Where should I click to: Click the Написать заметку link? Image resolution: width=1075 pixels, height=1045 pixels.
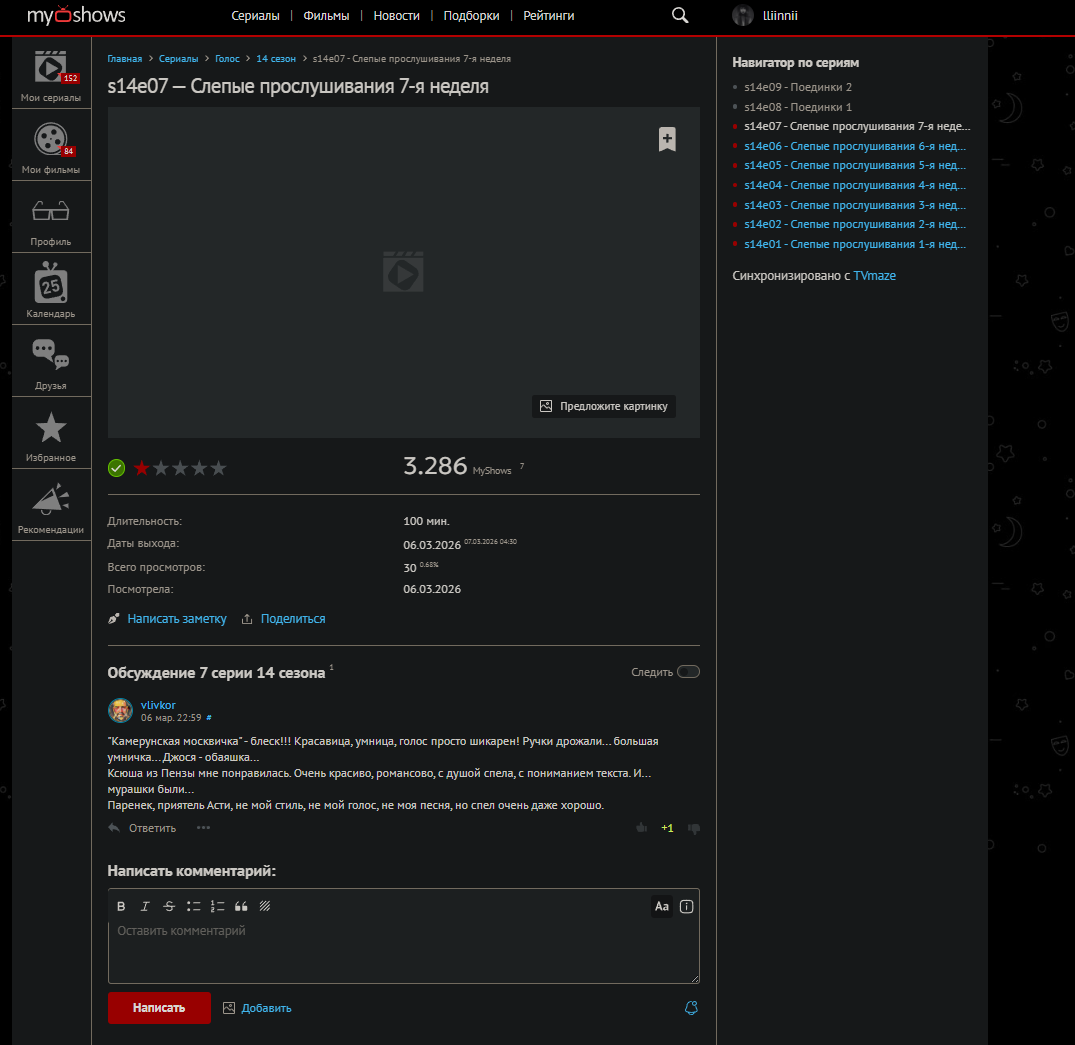coord(176,619)
